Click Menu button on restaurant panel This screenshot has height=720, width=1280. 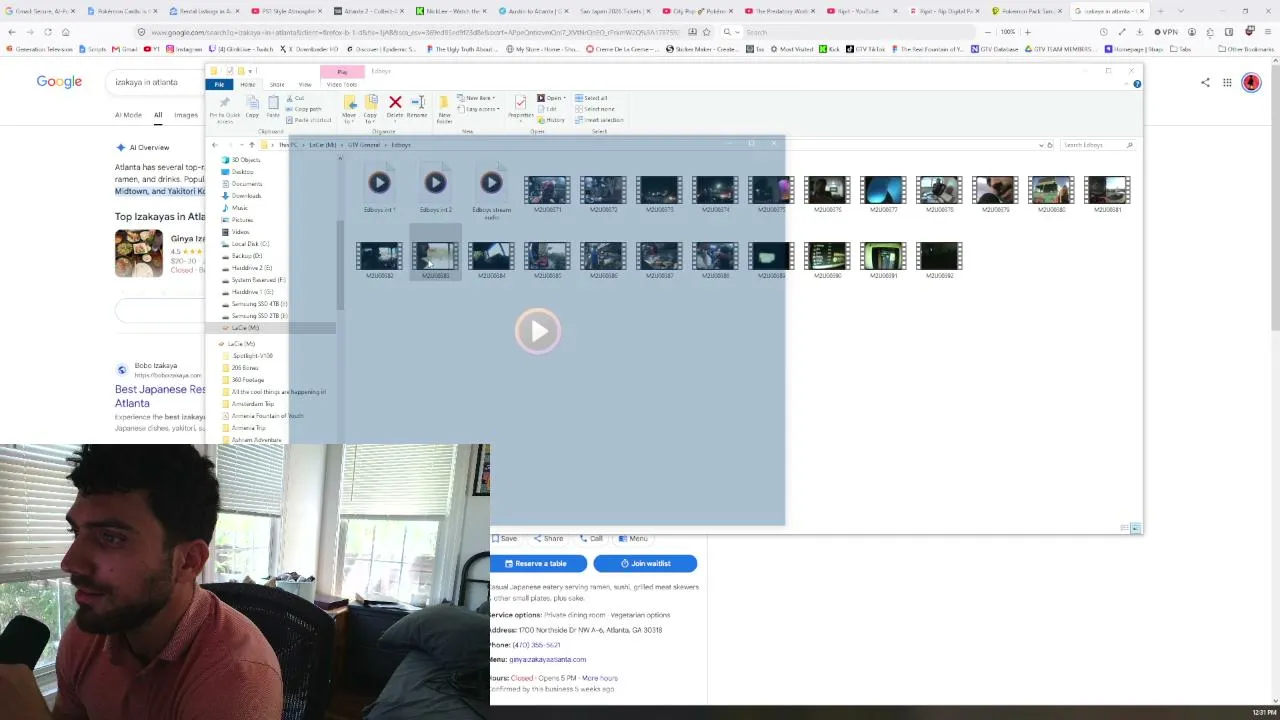(634, 539)
